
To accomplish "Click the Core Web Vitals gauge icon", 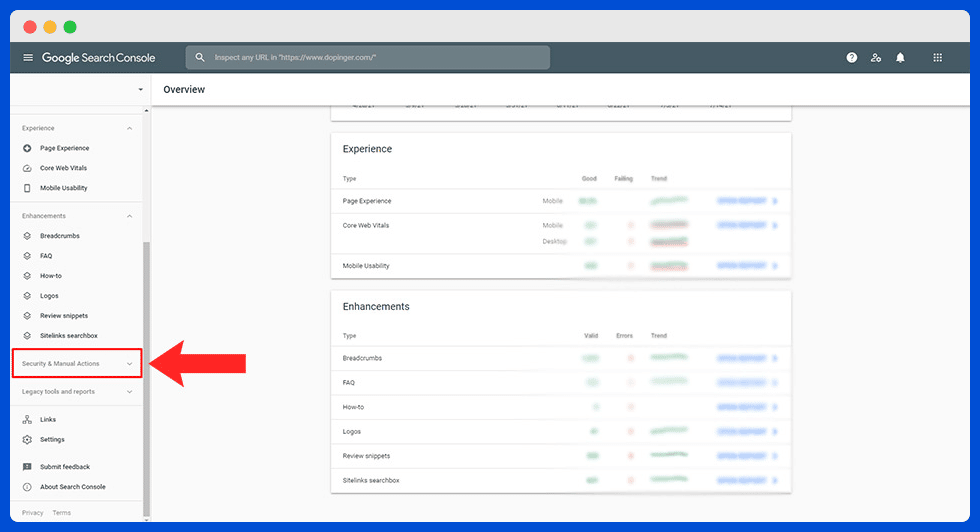I will pos(27,168).
